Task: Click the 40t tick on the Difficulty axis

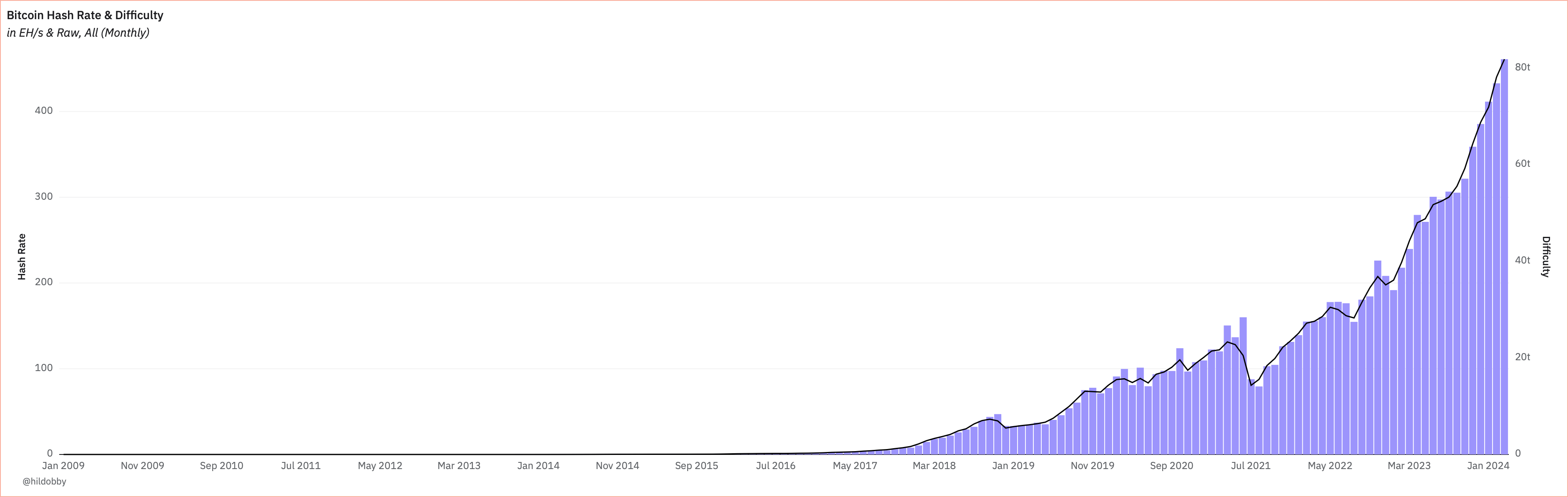Action: [x=1523, y=260]
